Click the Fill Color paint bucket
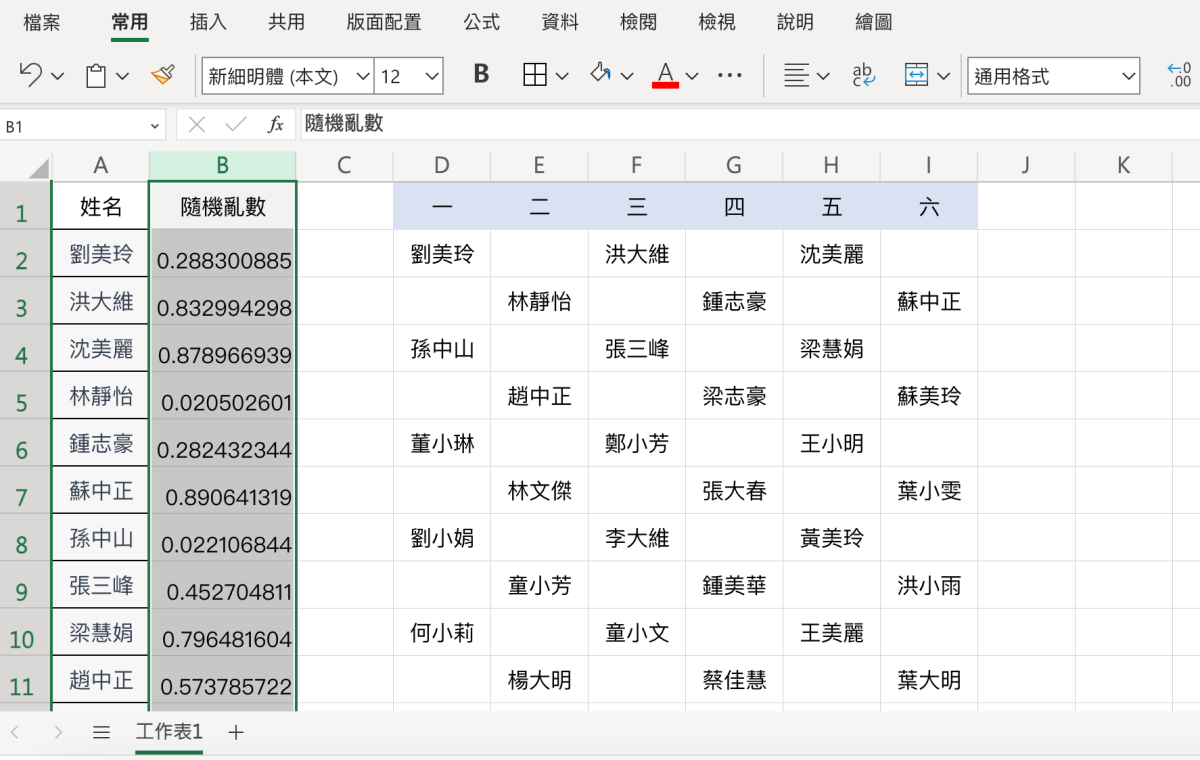 [x=601, y=75]
